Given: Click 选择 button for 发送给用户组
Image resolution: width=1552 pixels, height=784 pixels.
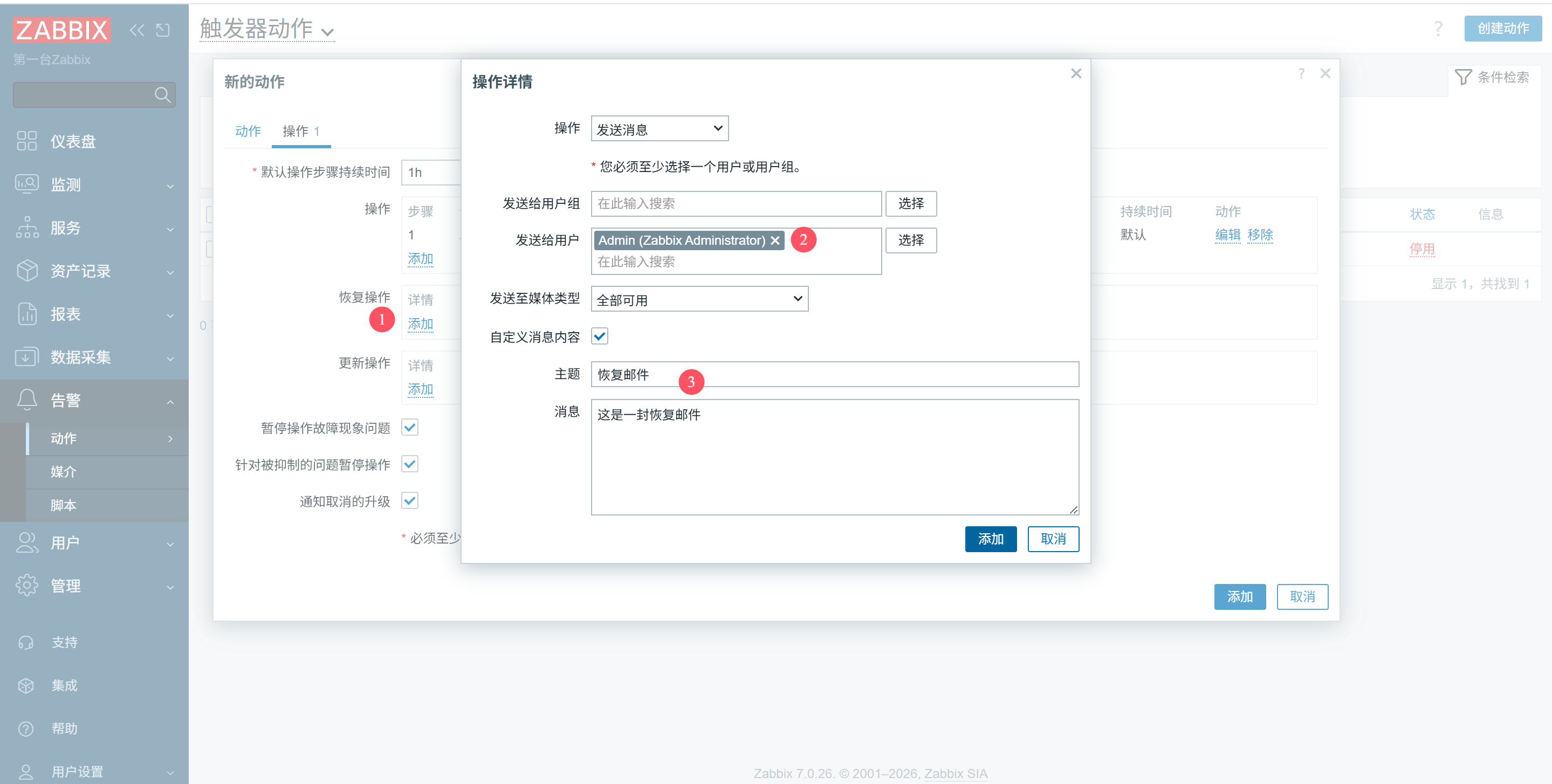Looking at the screenshot, I should point(911,204).
